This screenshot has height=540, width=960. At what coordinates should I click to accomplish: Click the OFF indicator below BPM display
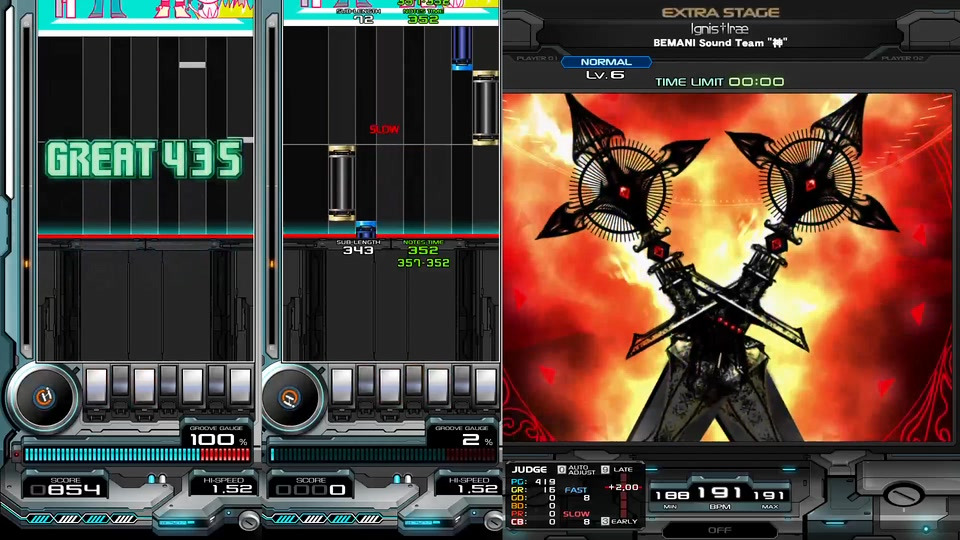click(719, 530)
